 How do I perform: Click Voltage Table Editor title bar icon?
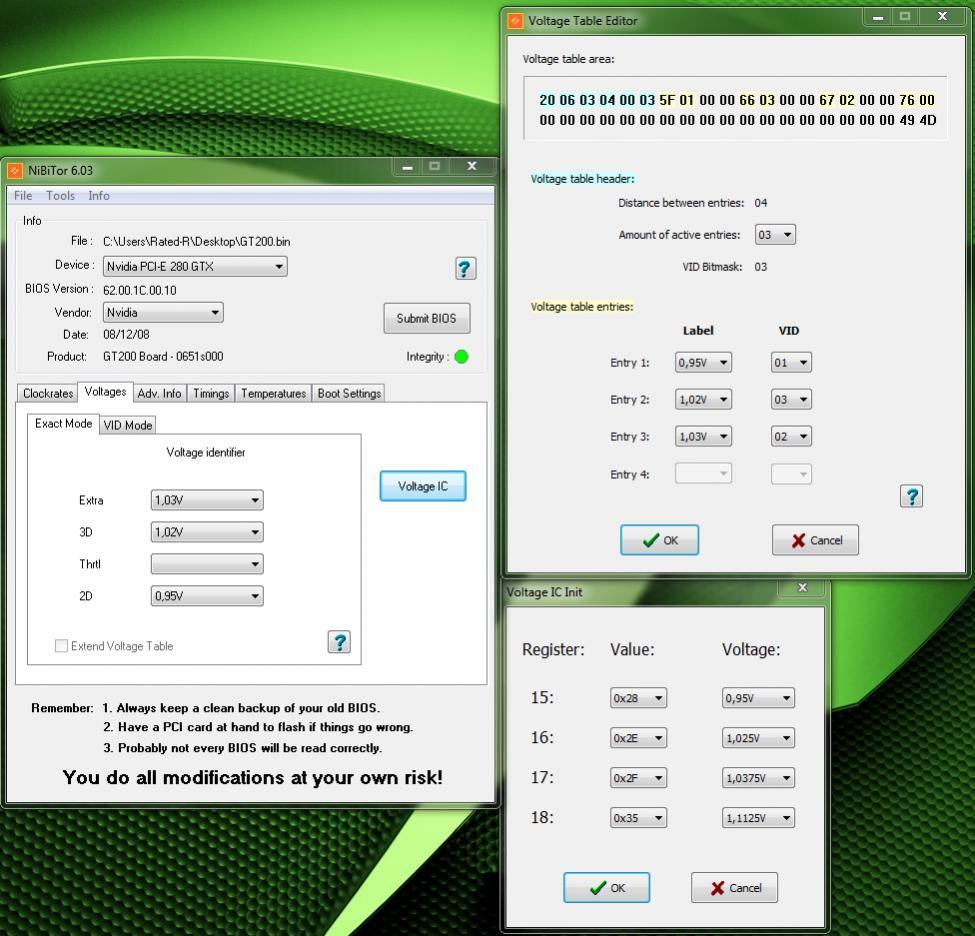pos(515,21)
